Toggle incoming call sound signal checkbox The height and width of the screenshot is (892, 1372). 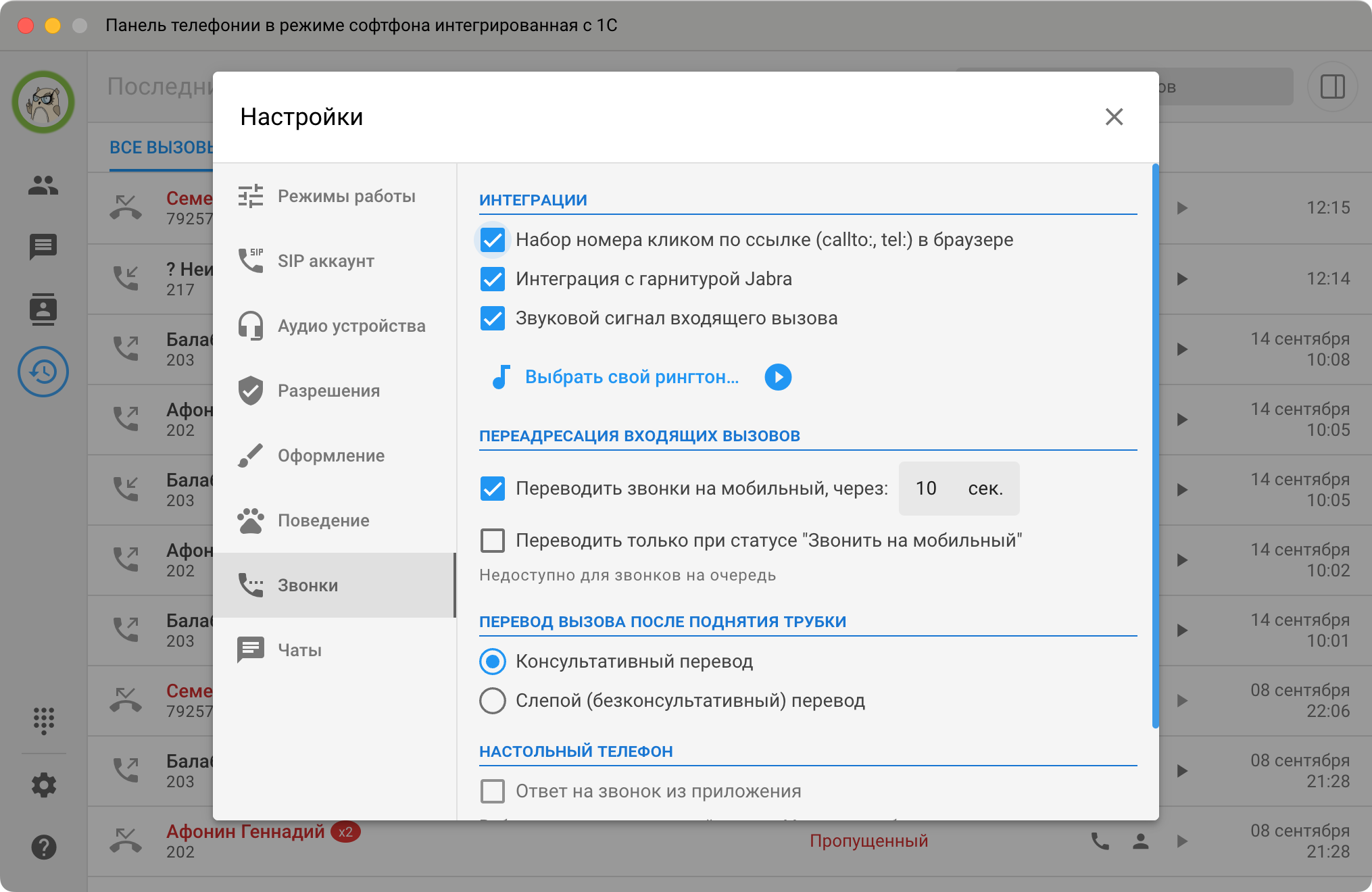pos(493,318)
